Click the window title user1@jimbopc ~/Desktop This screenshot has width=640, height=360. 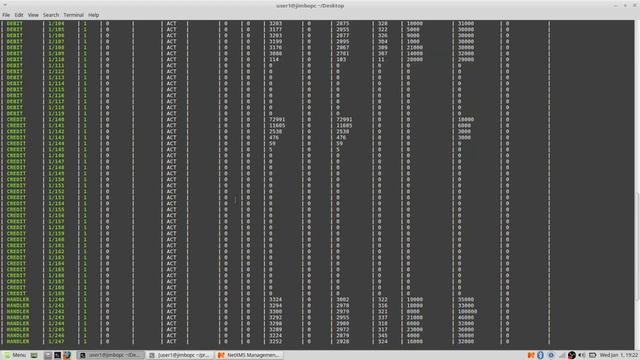[310, 6]
